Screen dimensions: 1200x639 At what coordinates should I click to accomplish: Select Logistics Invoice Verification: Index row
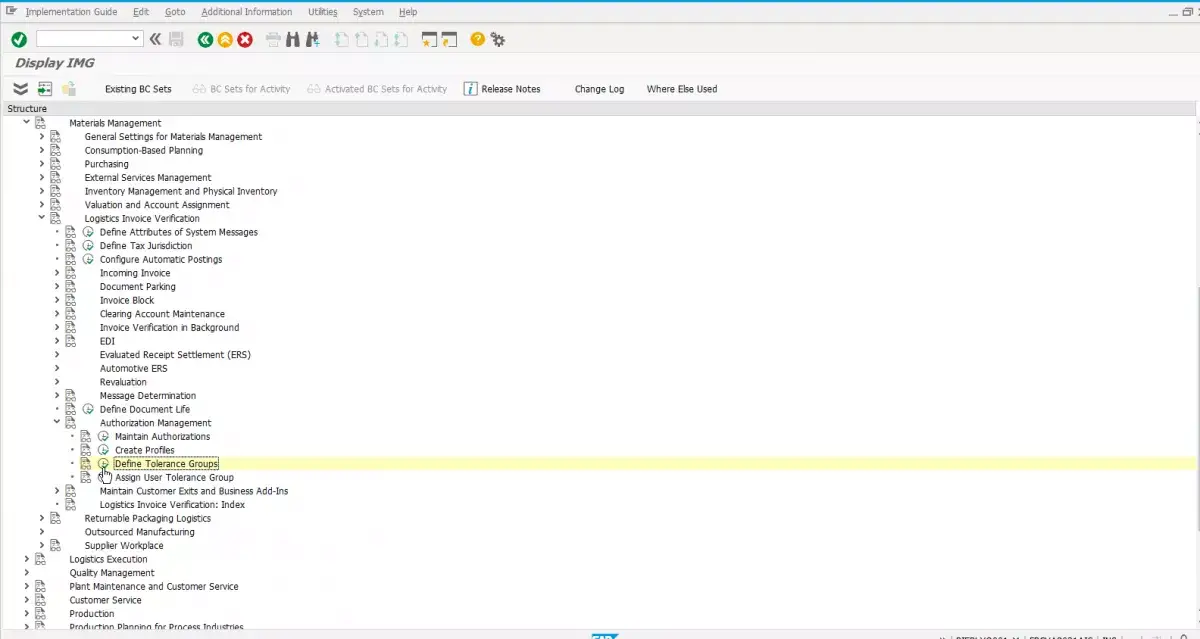pos(172,505)
